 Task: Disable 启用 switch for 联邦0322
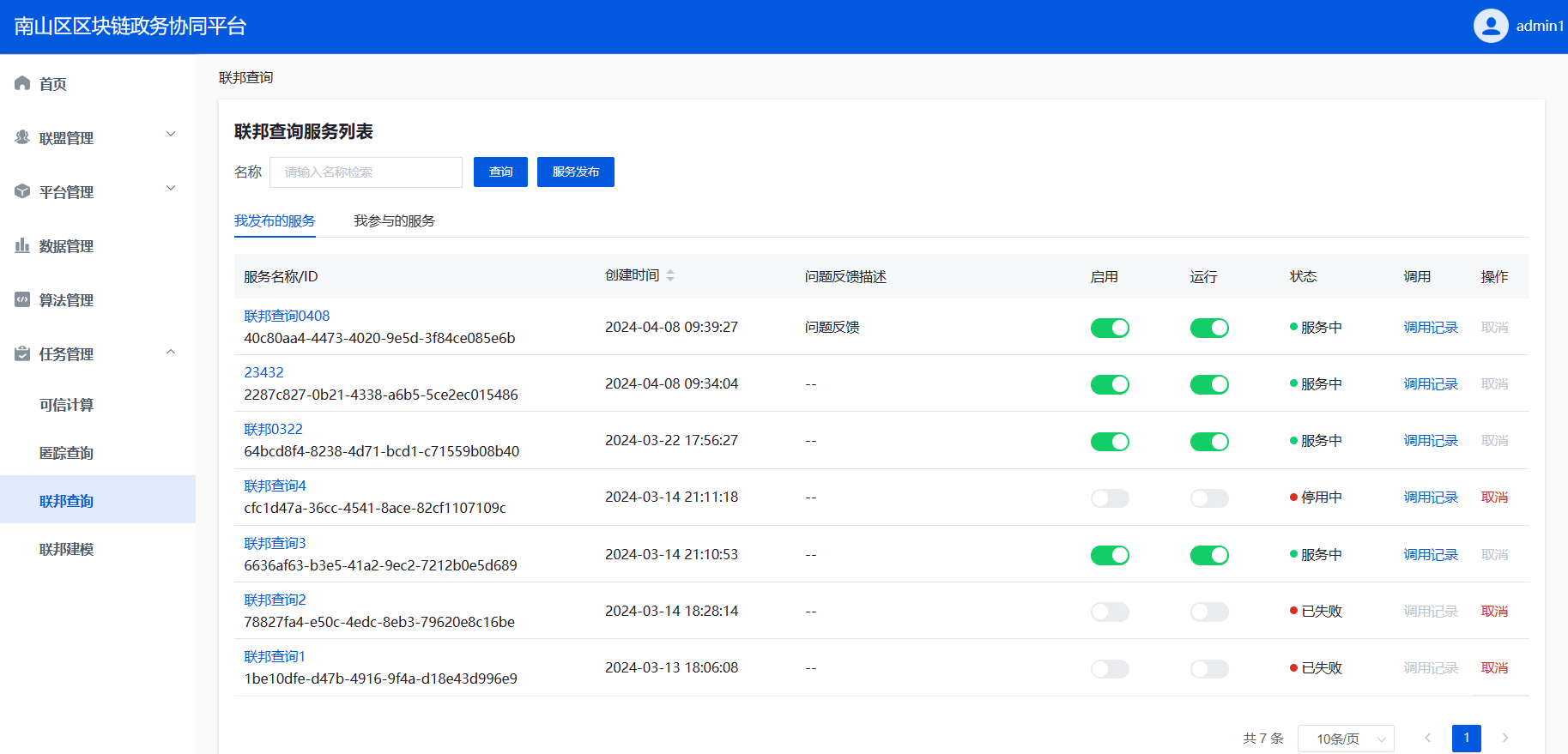tap(1110, 441)
